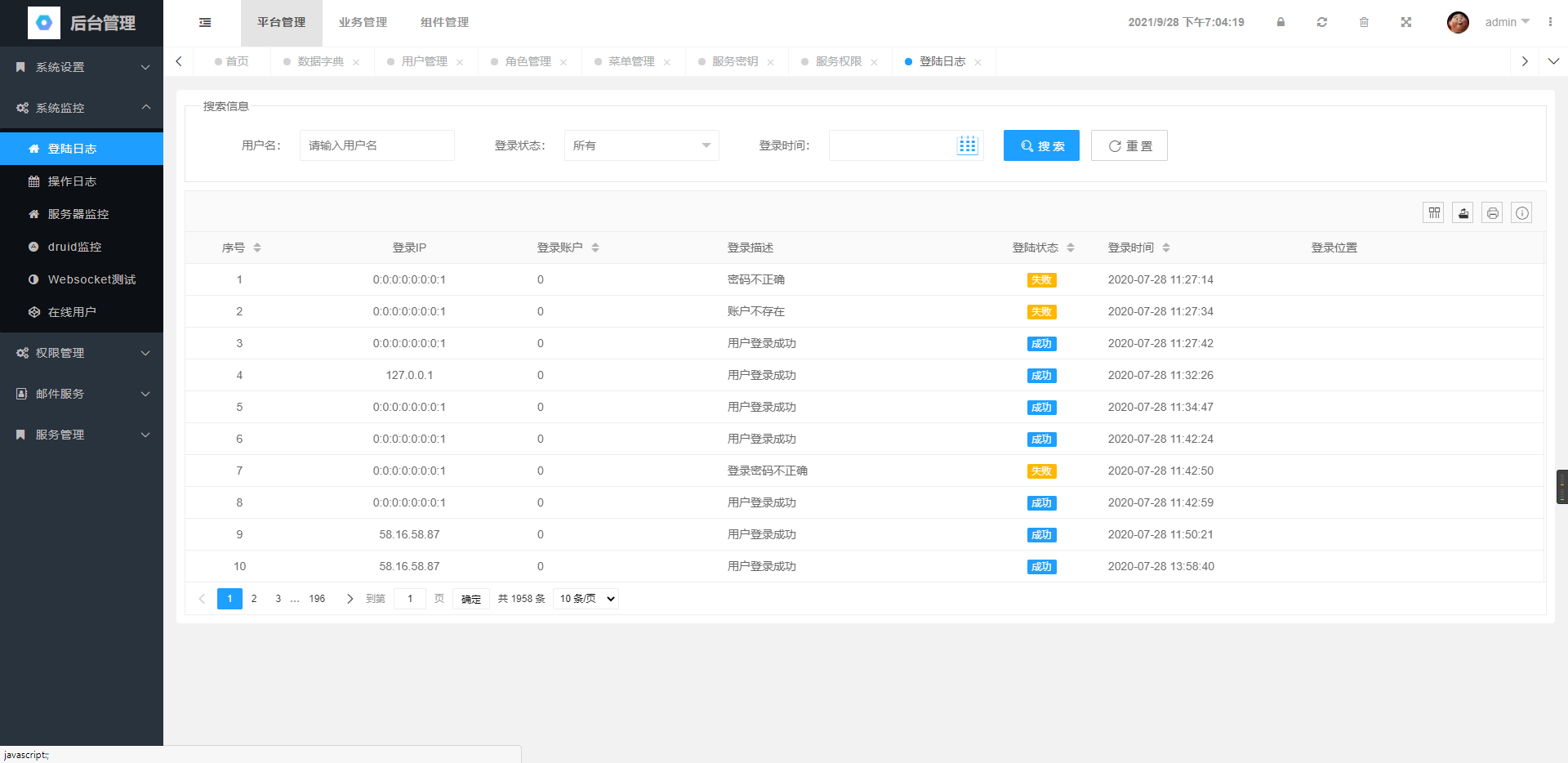
Task: Select Websocket测试 in sidebar
Action: pos(82,279)
